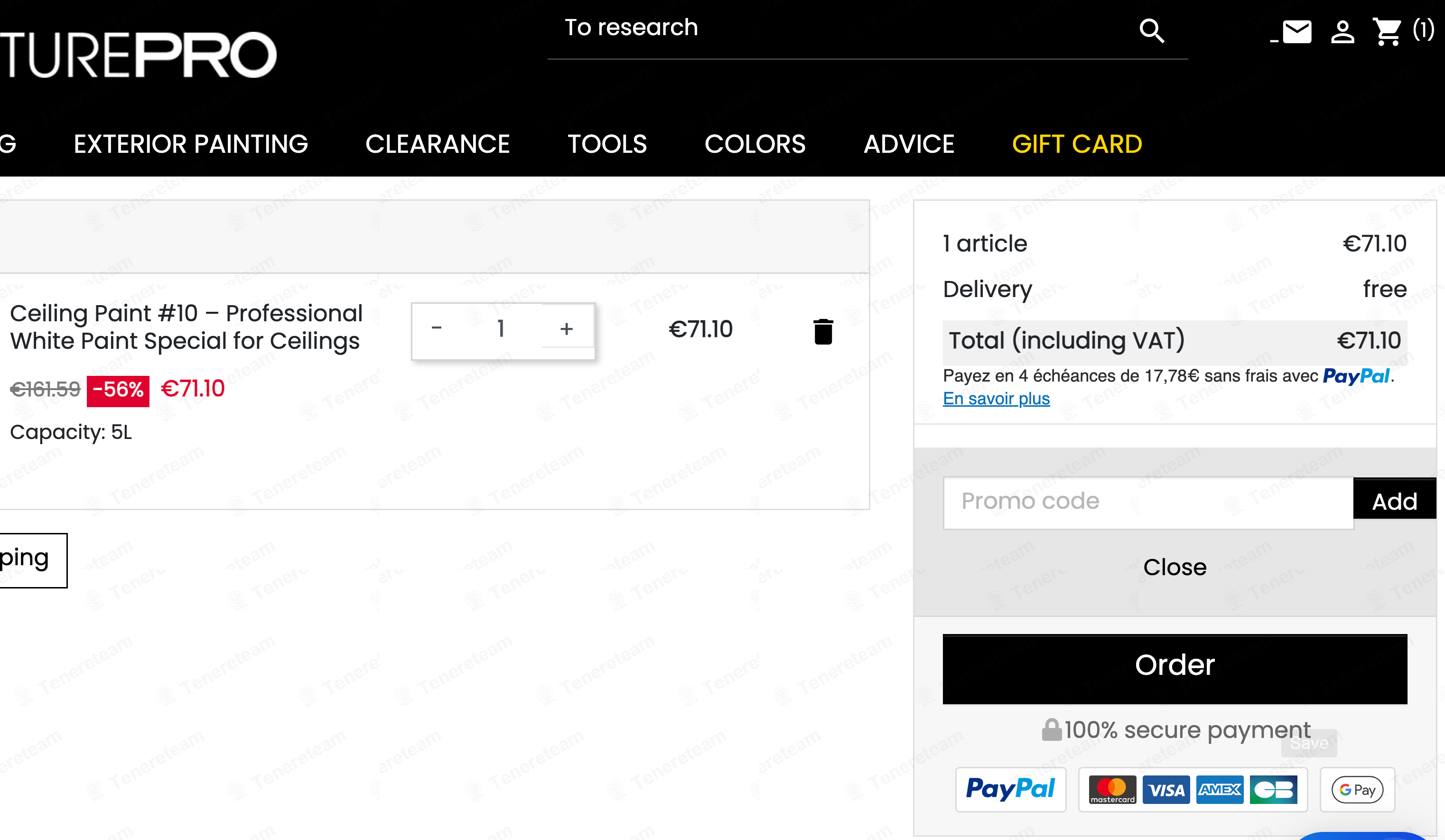Click the Order button

pos(1175,669)
